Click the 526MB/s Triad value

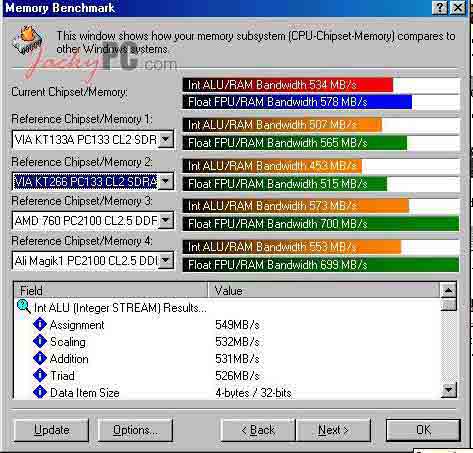point(237,376)
